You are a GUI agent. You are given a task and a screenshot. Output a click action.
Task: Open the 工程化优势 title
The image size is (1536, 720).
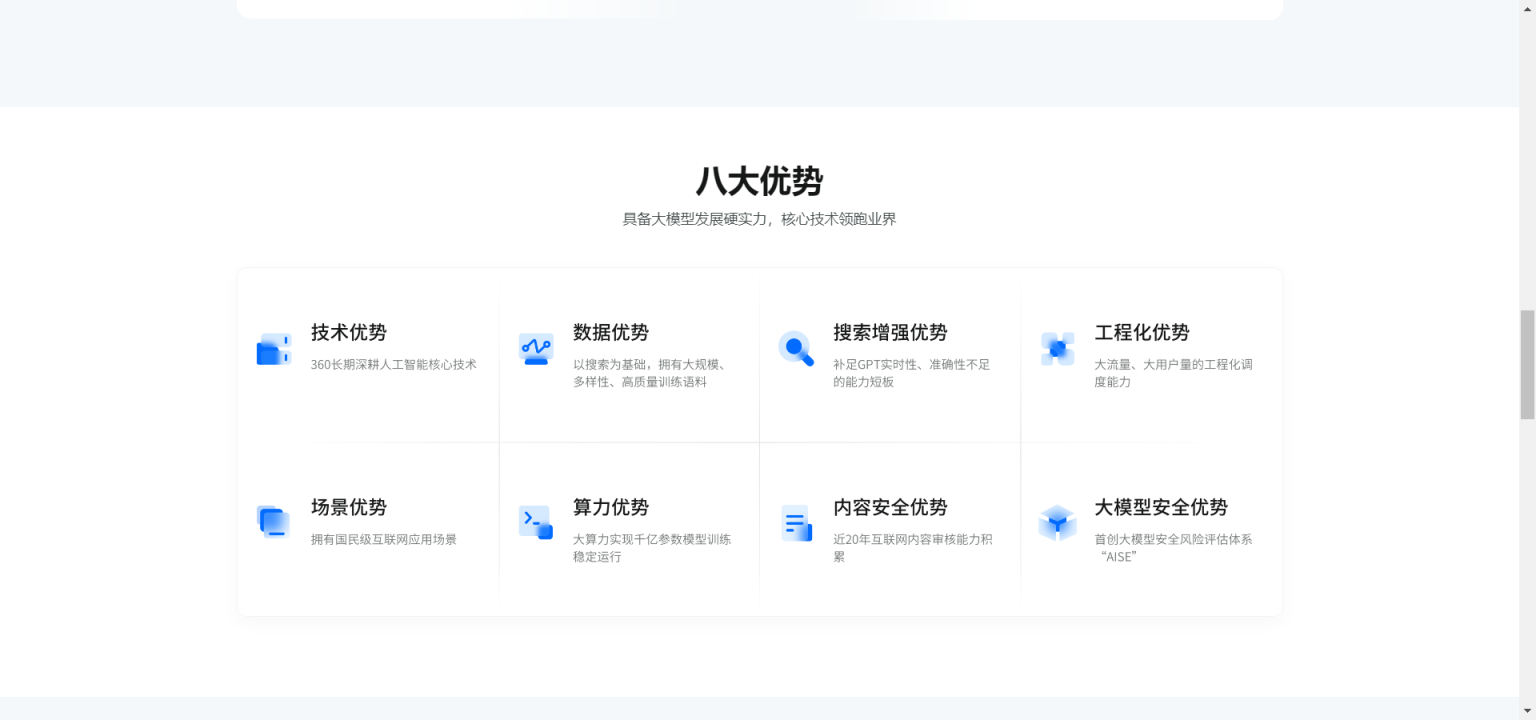click(x=1142, y=333)
